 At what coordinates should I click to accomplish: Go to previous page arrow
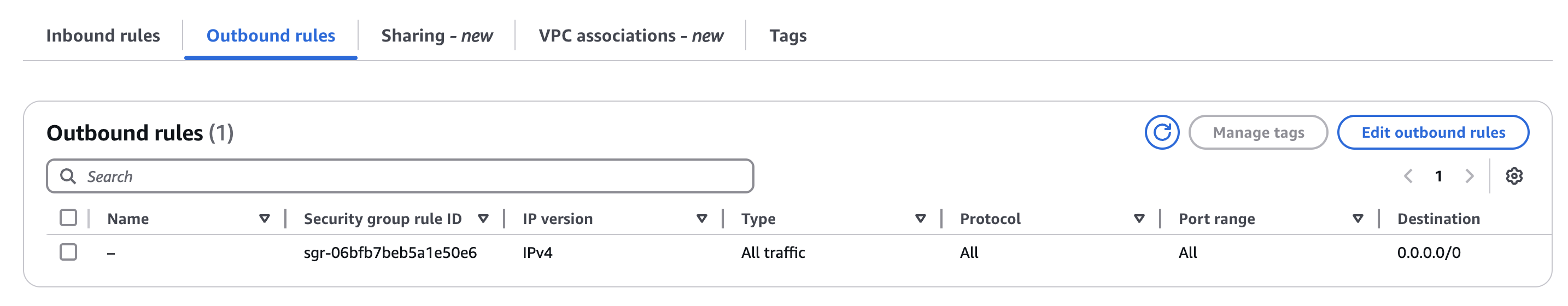1408,176
